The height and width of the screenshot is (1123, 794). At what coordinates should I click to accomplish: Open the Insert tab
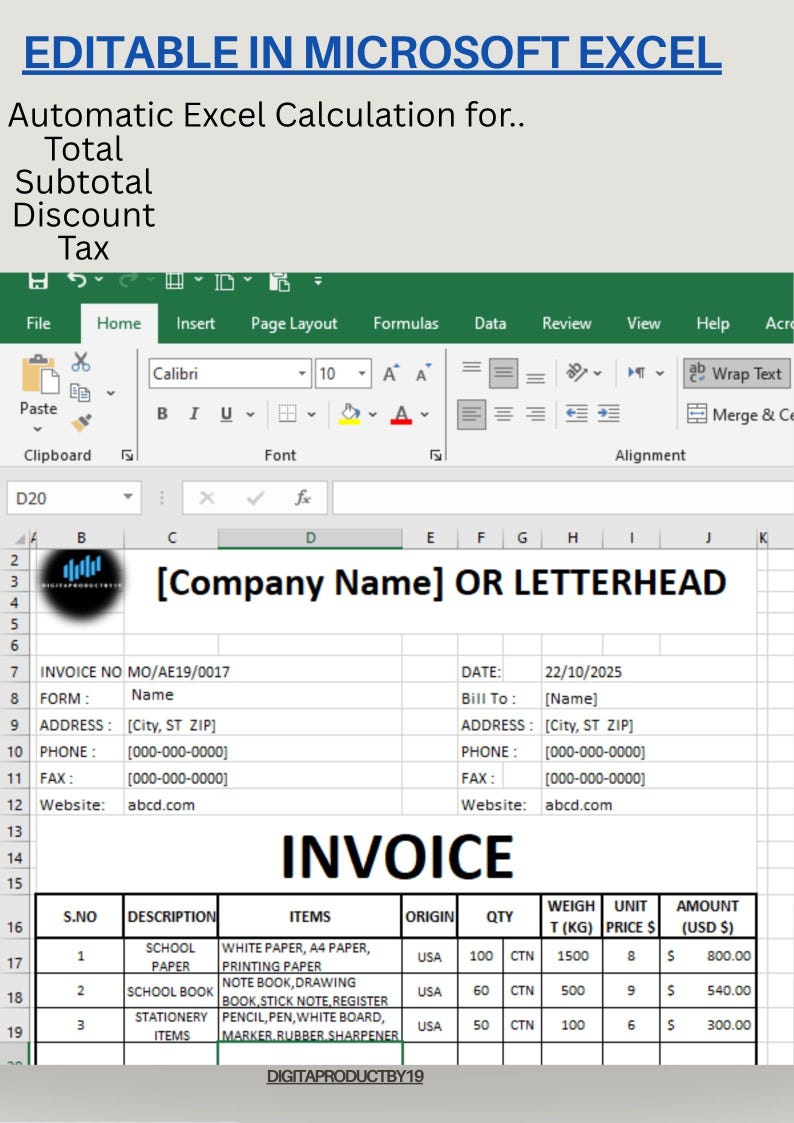[x=195, y=324]
